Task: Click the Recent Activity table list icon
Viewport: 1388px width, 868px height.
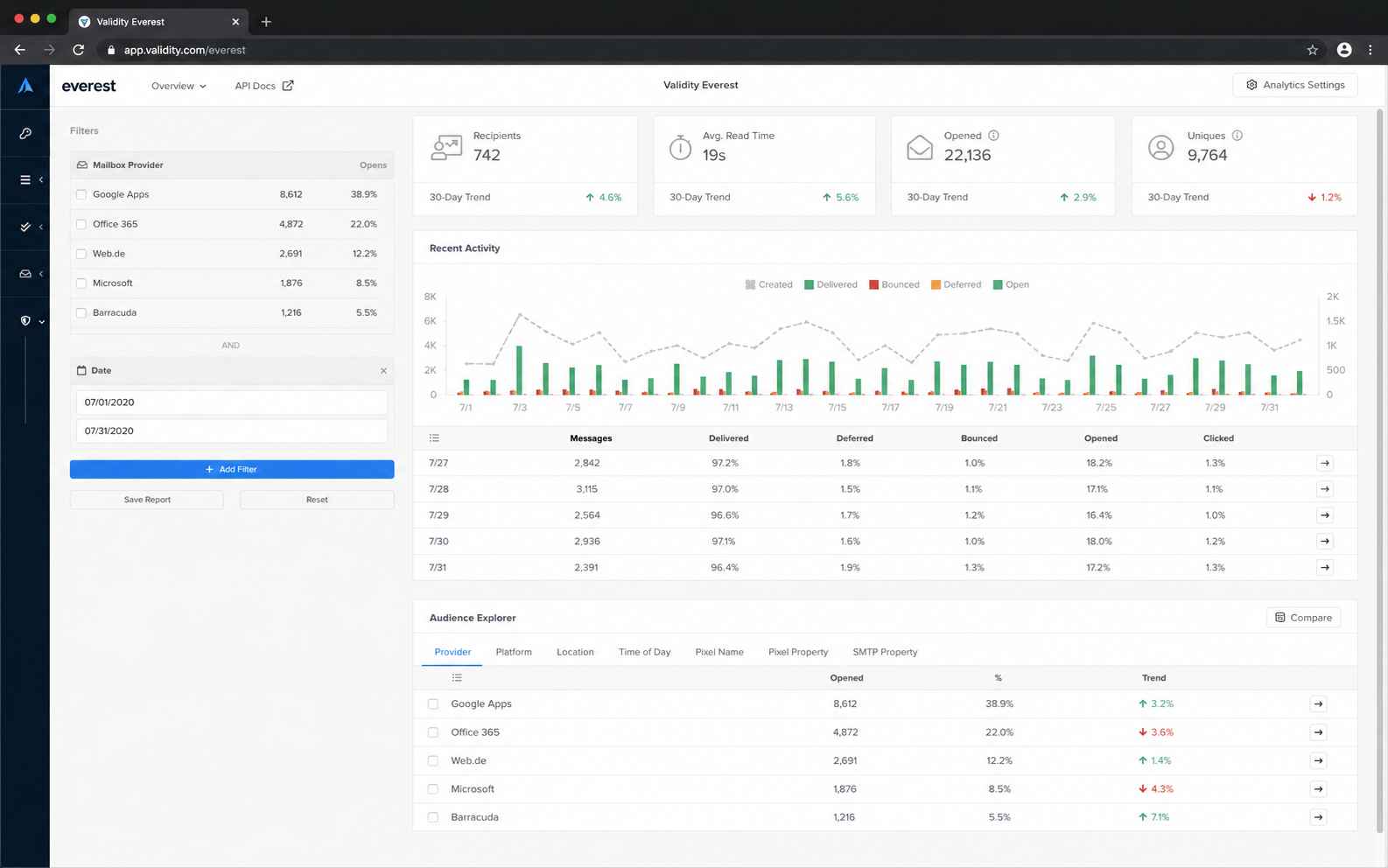Action: coord(434,438)
